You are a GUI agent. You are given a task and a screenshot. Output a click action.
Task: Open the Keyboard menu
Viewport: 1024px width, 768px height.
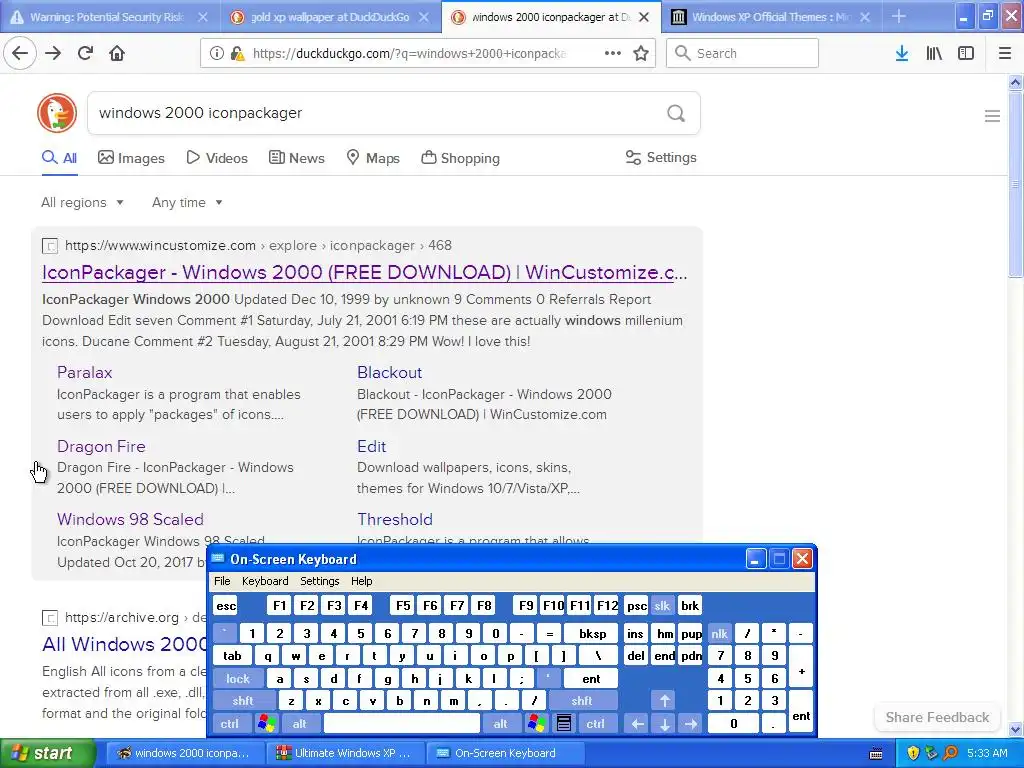coord(265,581)
